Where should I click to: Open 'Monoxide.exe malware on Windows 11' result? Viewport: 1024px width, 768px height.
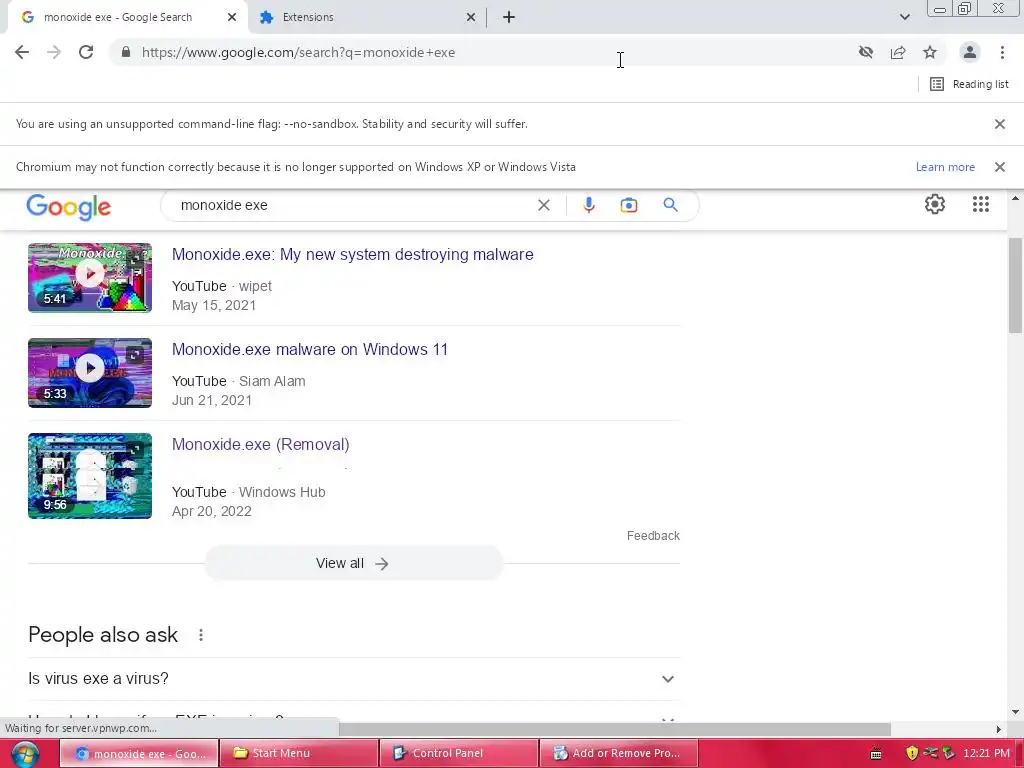tap(310, 349)
